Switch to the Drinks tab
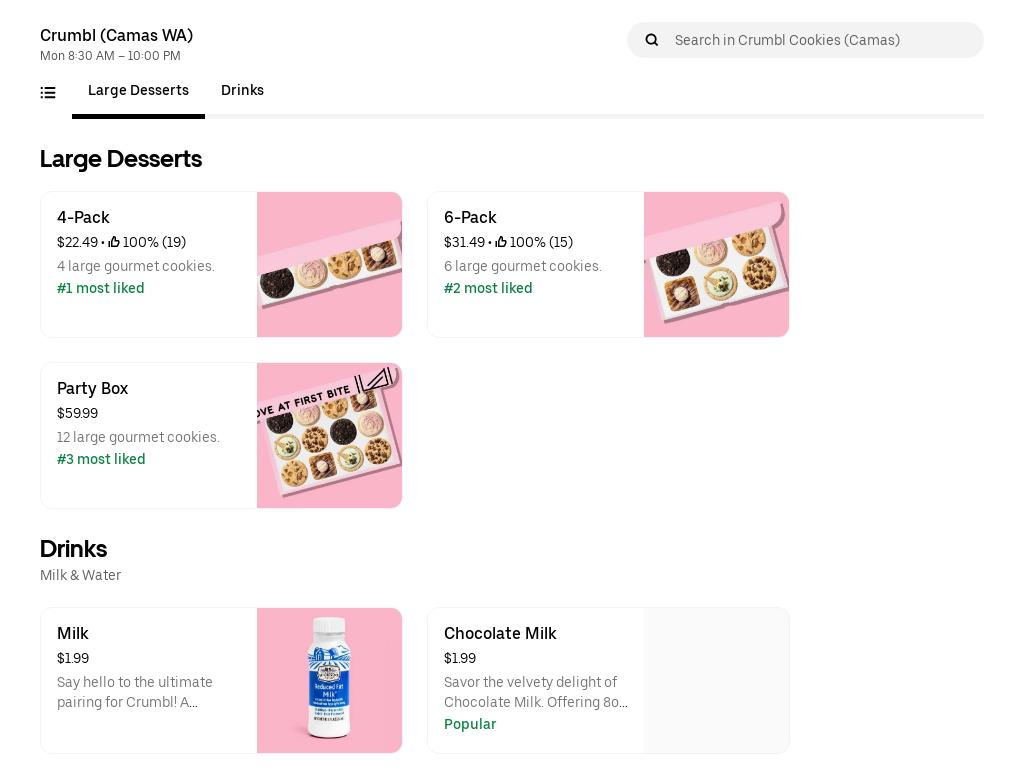 click(242, 91)
